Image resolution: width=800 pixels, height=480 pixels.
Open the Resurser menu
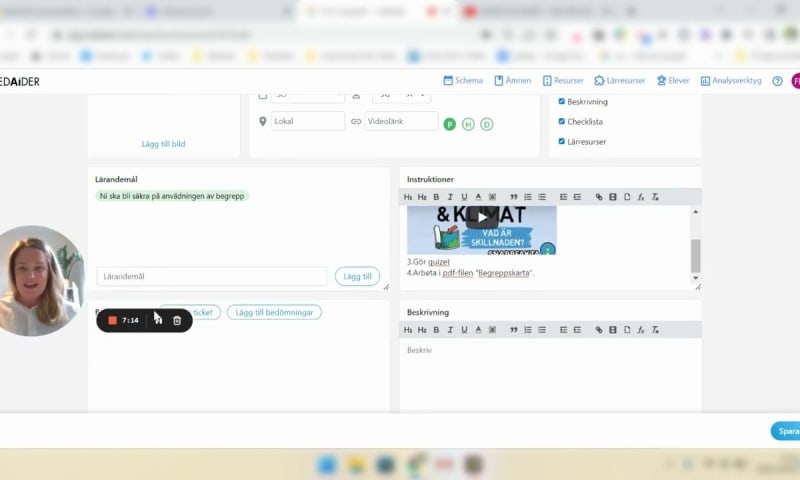pos(563,81)
